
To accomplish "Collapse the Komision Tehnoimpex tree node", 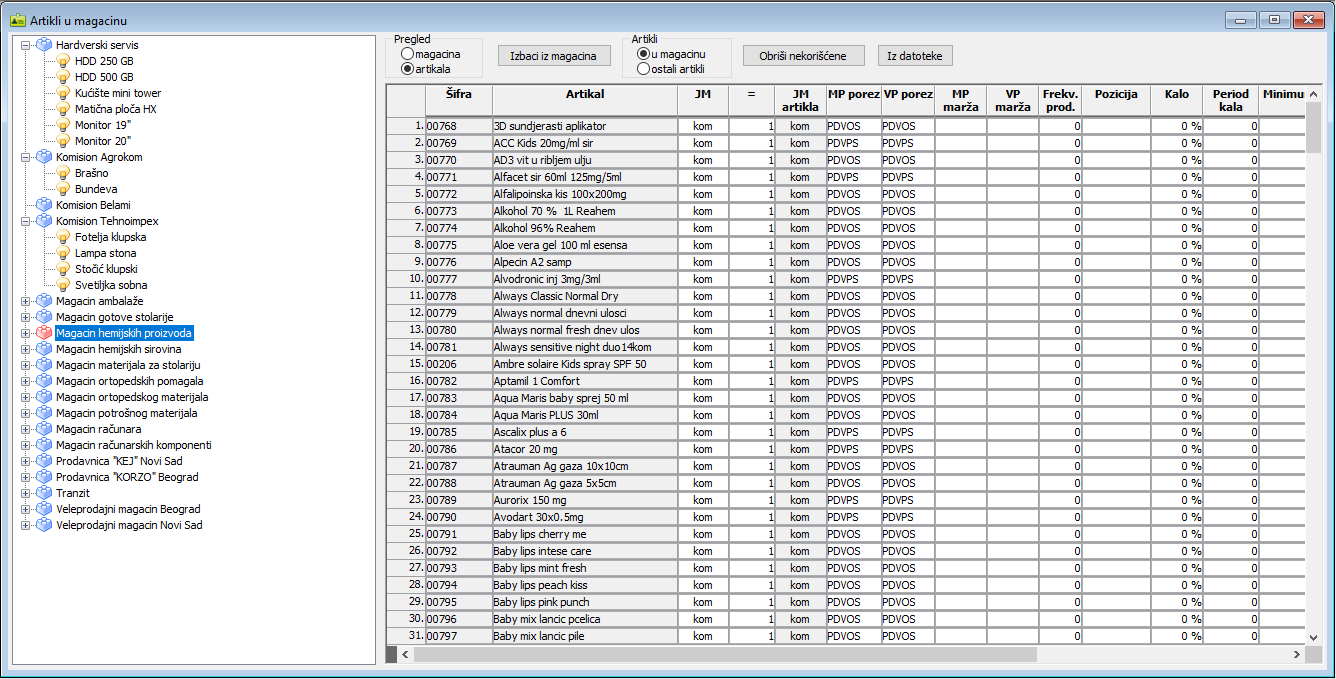I will pyautogui.click(x=26, y=221).
